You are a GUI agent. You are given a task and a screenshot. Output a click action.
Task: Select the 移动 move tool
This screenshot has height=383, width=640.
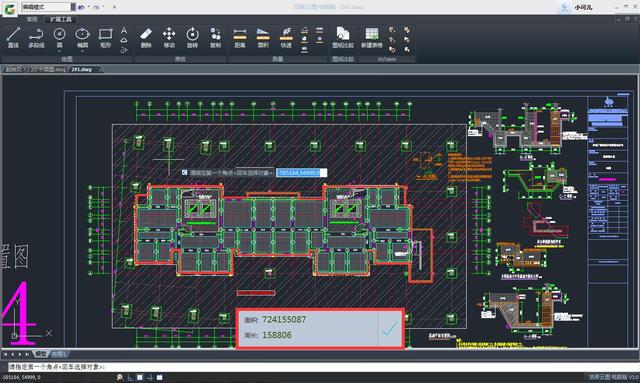click(x=169, y=38)
